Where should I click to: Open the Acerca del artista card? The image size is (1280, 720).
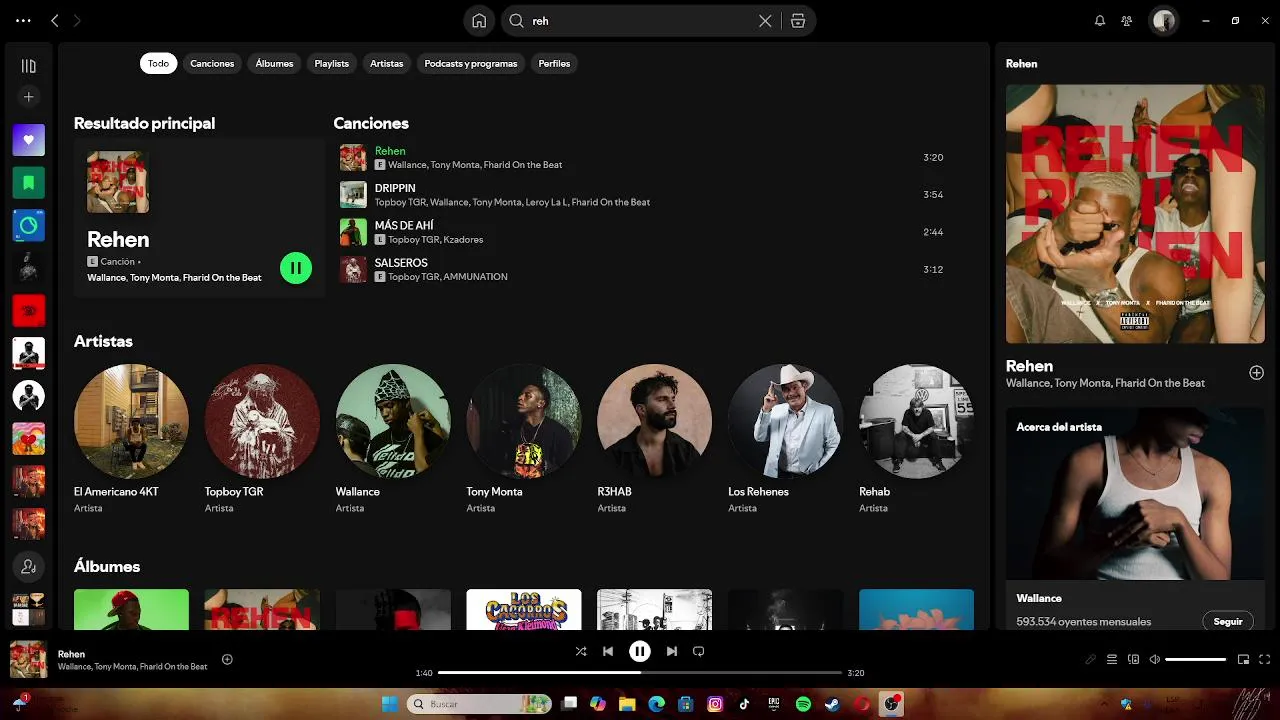click(x=1135, y=518)
